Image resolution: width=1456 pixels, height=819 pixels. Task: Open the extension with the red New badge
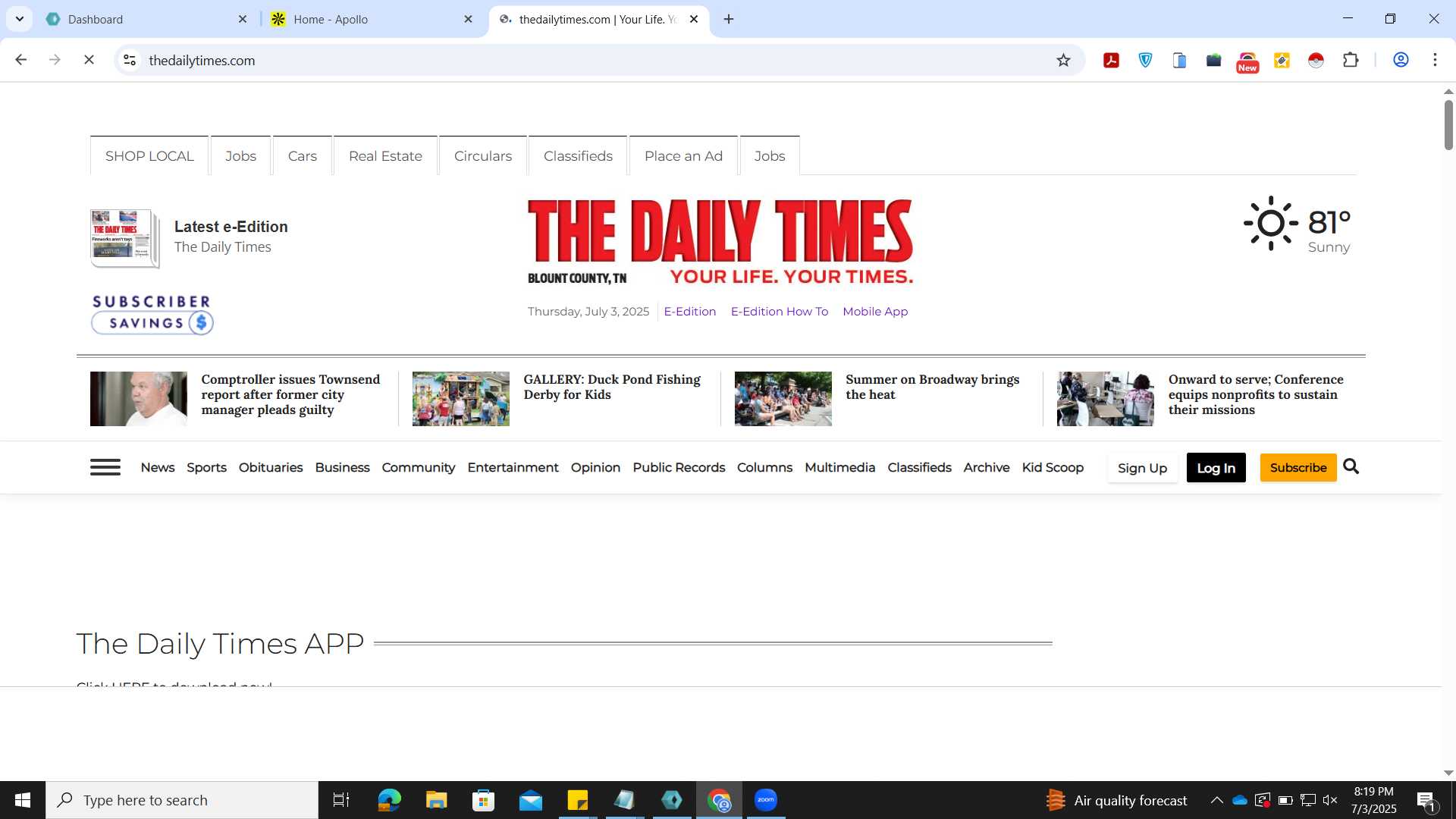click(x=1247, y=61)
